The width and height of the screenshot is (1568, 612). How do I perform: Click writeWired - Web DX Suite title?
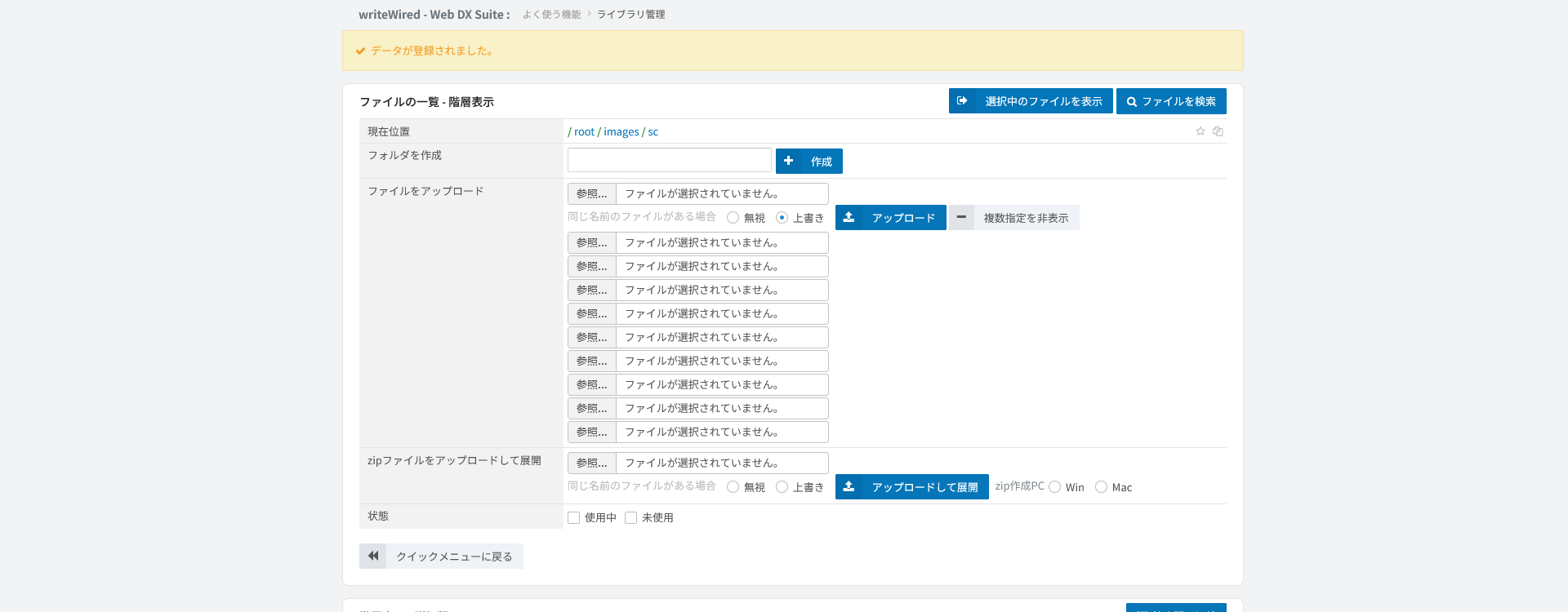[434, 15]
